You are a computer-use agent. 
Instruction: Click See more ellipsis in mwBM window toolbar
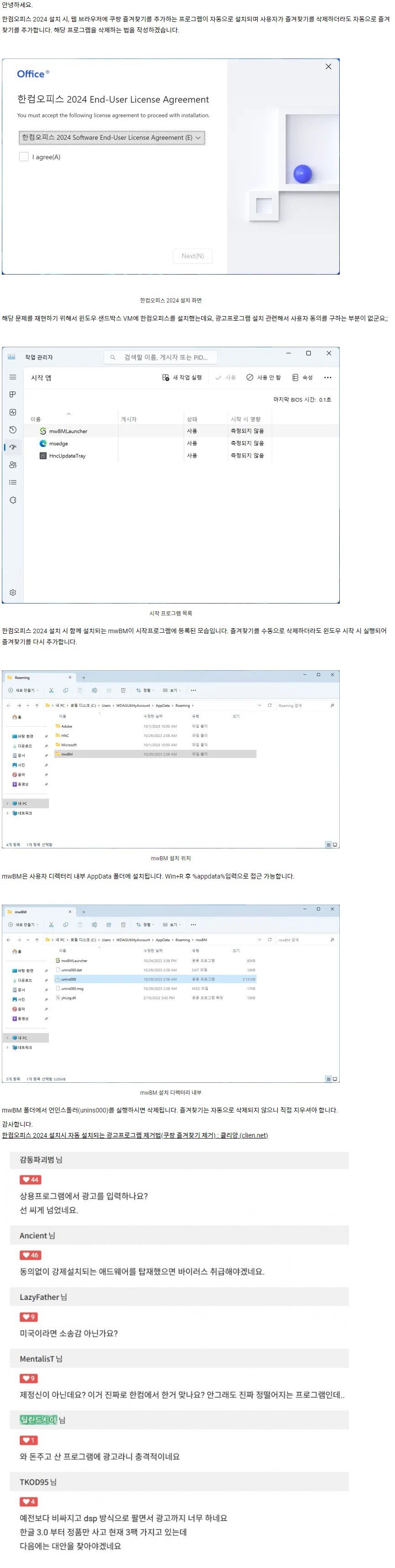click(193, 925)
